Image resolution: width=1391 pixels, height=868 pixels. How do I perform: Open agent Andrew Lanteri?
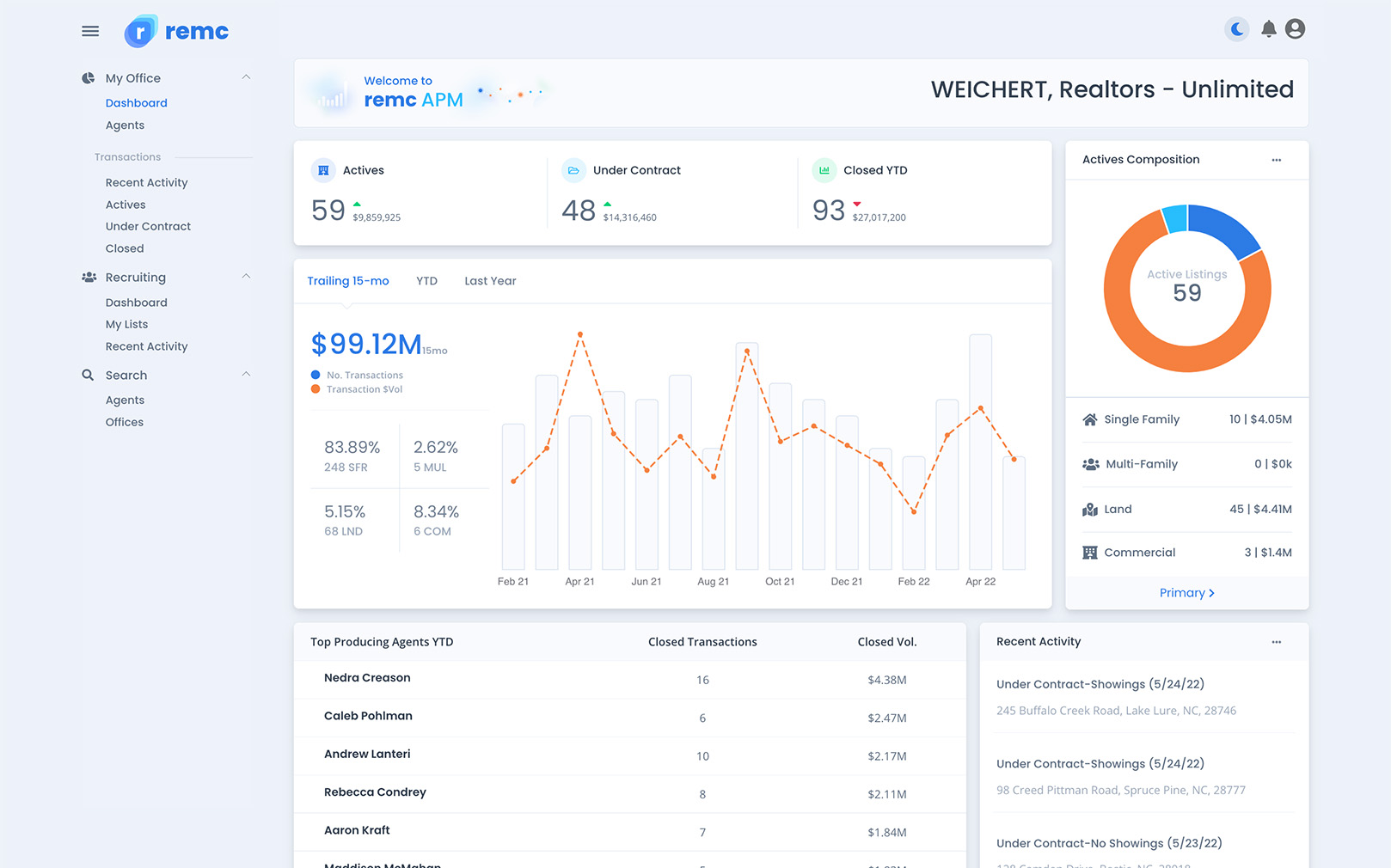click(367, 755)
